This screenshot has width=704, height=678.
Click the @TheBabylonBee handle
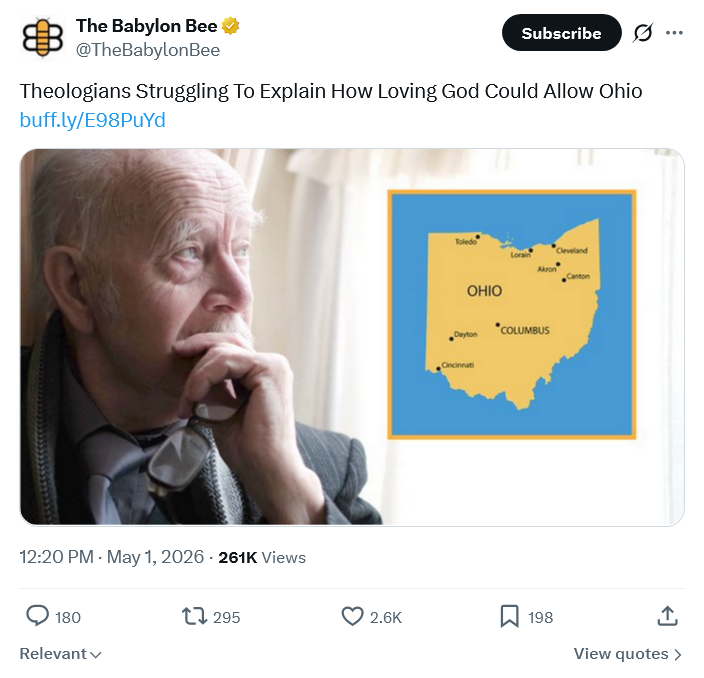[x=148, y=50]
